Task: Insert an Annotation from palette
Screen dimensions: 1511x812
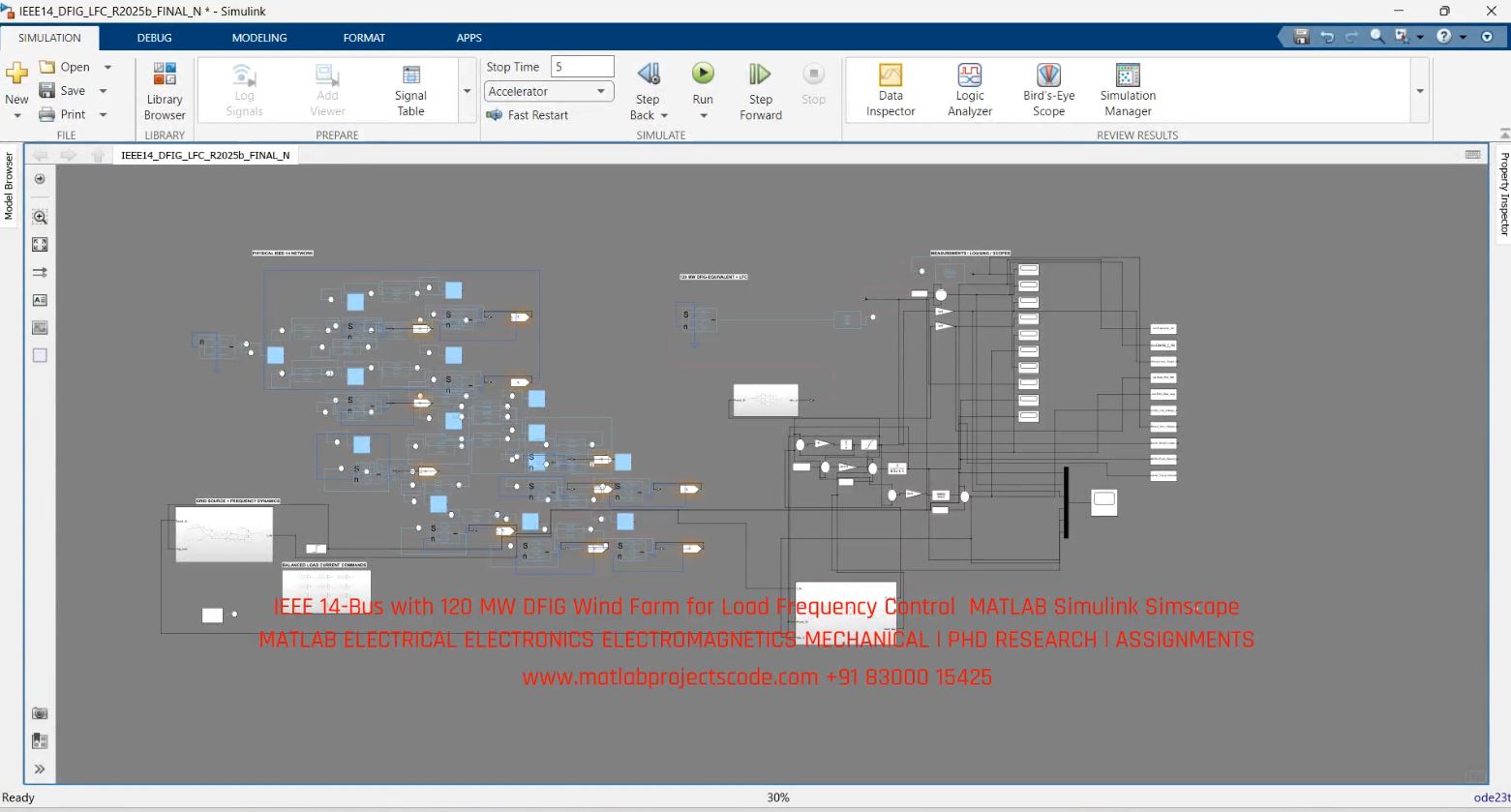Action: click(x=40, y=300)
